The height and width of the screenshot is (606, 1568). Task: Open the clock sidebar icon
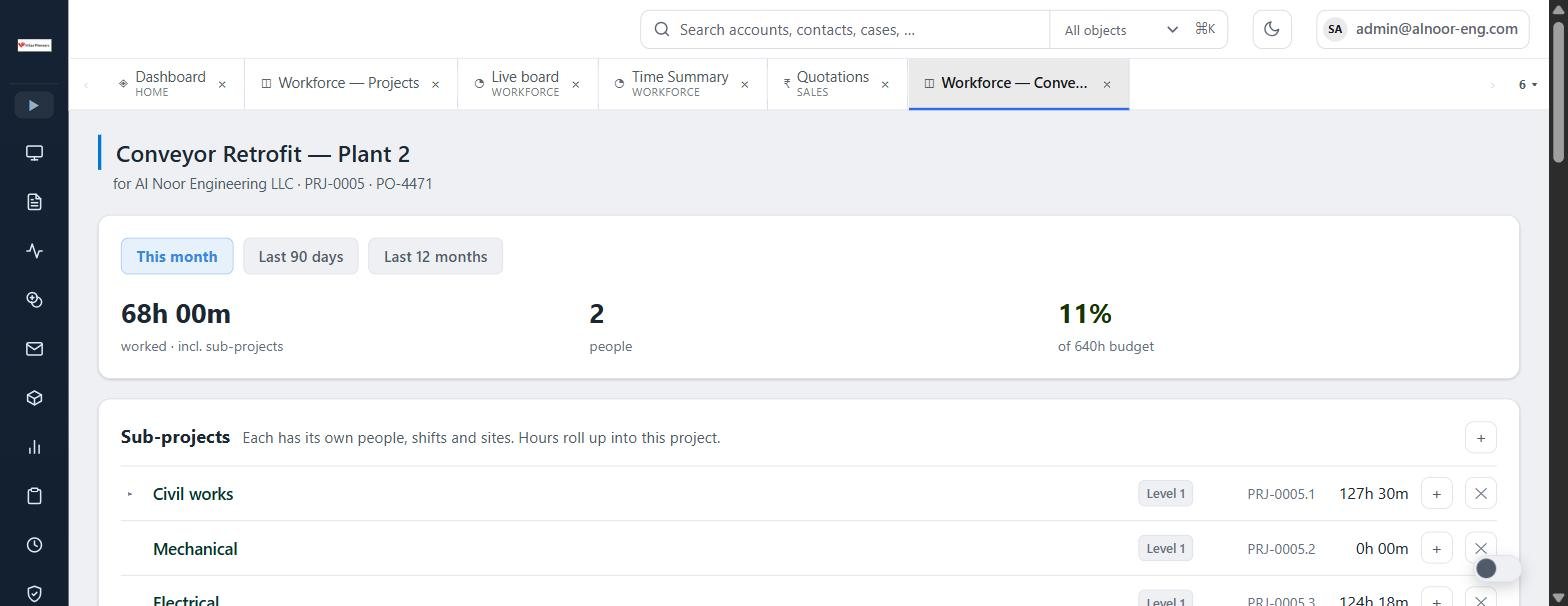tap(34, 545)
